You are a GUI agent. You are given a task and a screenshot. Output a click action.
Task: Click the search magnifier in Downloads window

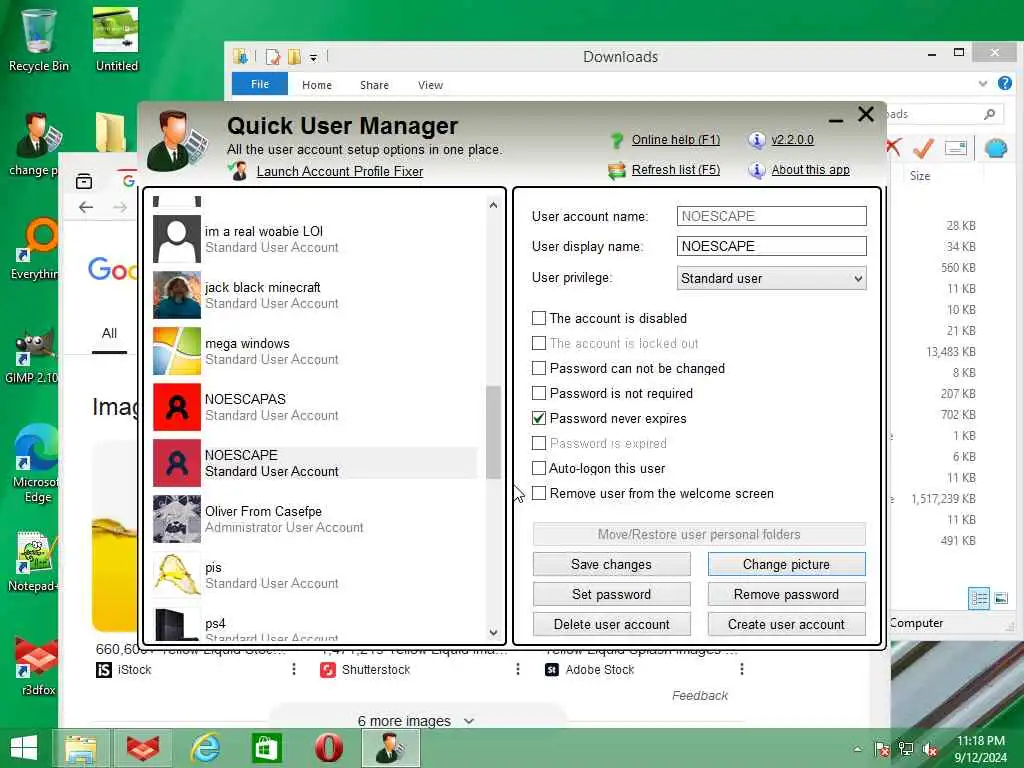989,114
